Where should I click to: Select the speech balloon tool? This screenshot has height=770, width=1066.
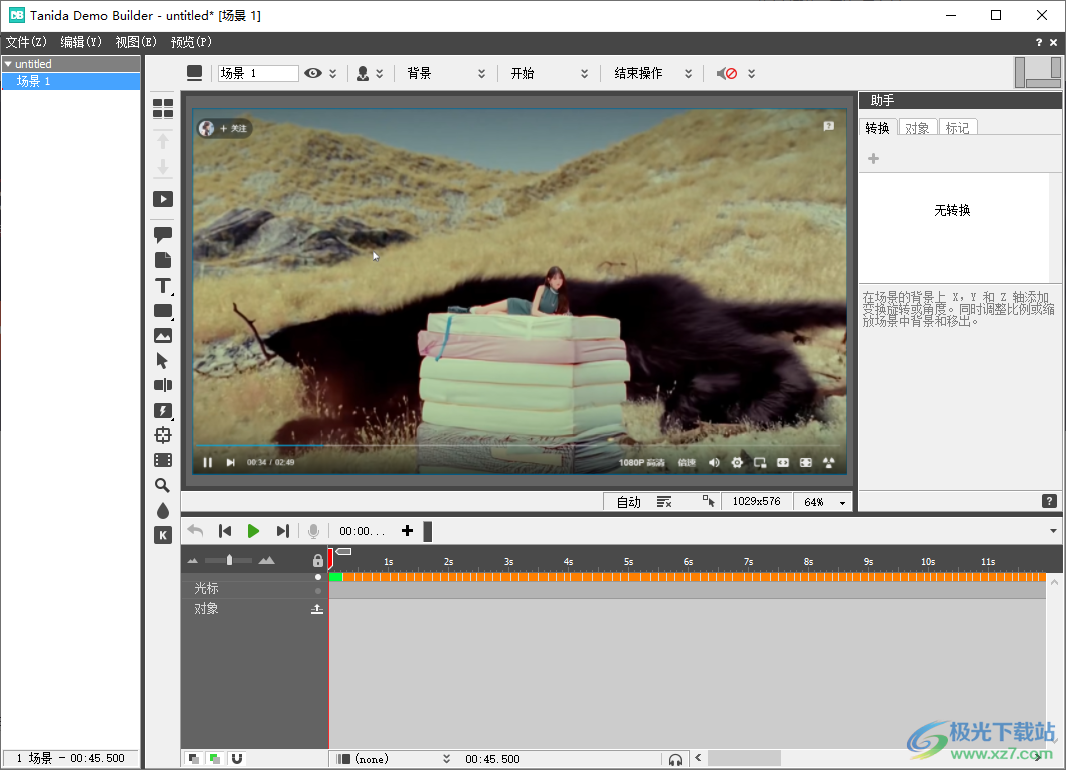[x=162, y=235]
